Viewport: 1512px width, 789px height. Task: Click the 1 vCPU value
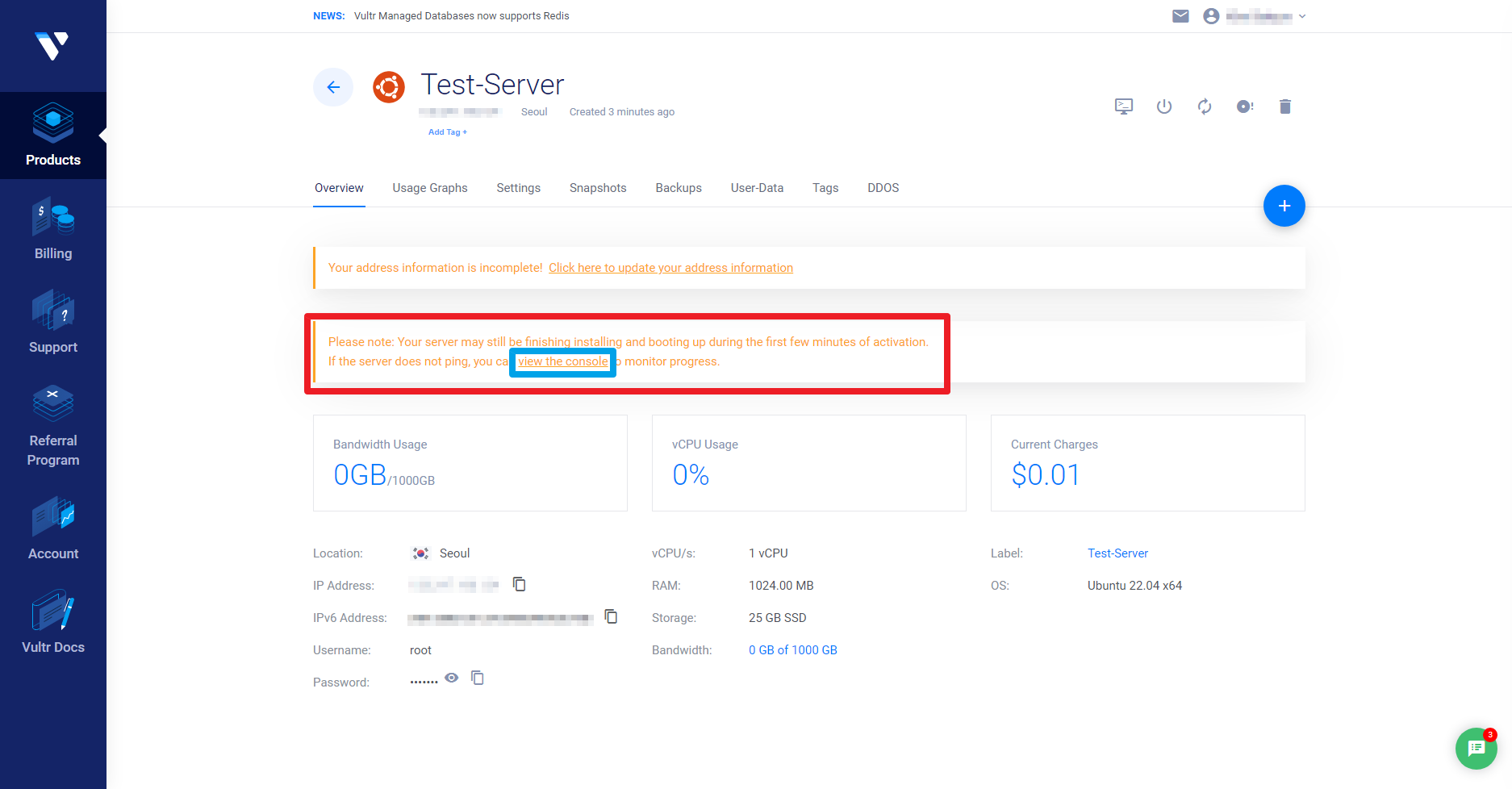pos(768,553)
